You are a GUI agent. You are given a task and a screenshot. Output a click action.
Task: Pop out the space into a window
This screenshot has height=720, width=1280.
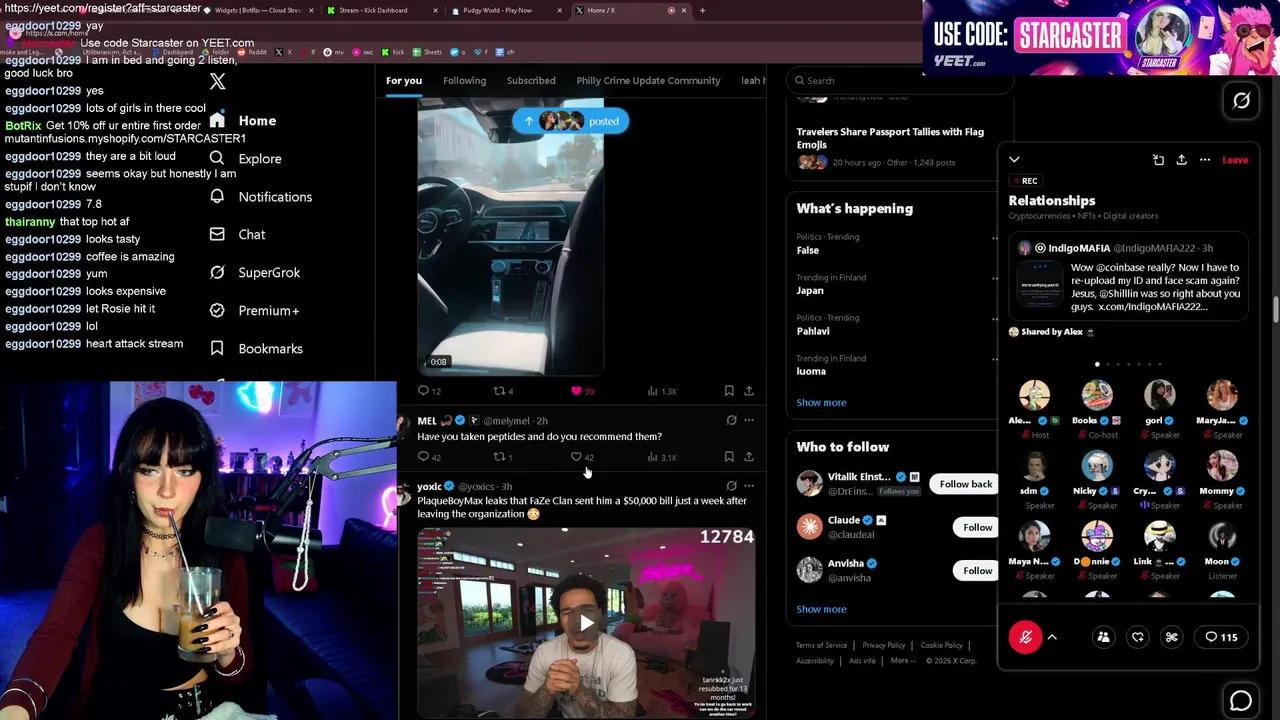click(x=1158, y=160)
